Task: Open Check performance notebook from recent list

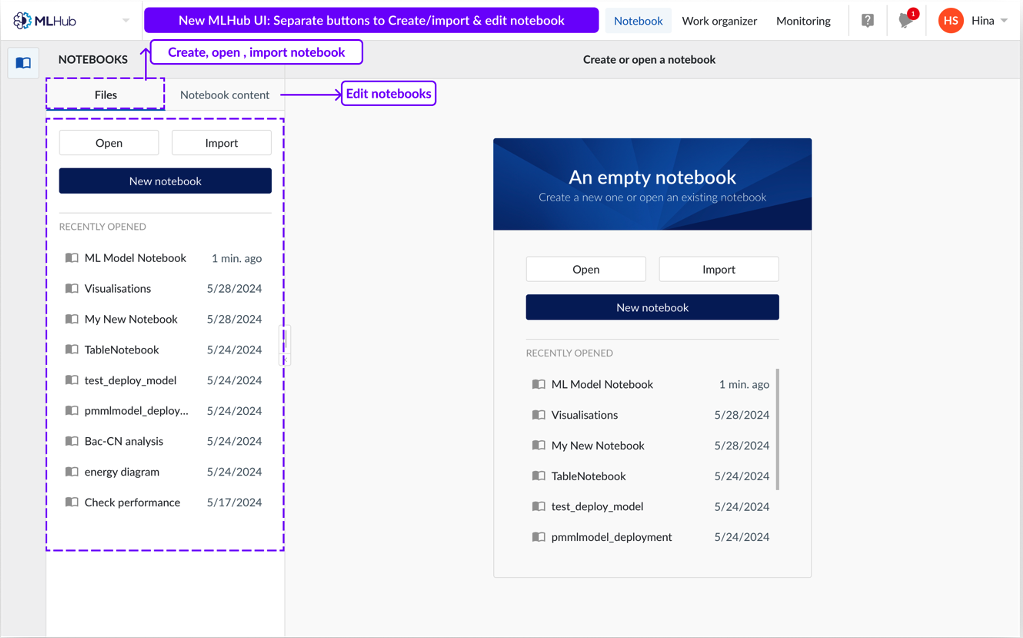Action: click(132, 502)
